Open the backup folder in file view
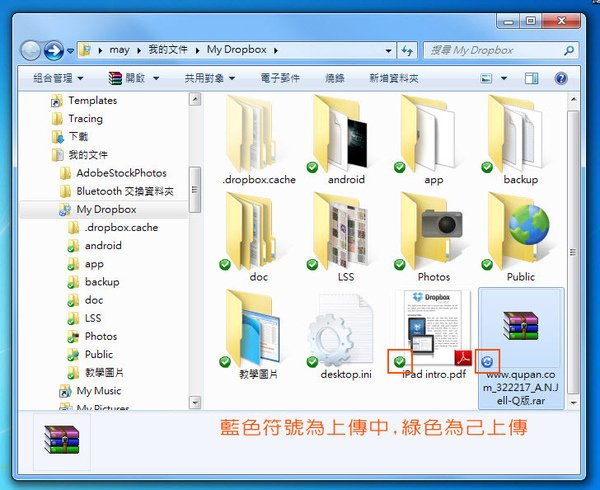This screenshot has height=490, width=600. click(x=515, y=134)
